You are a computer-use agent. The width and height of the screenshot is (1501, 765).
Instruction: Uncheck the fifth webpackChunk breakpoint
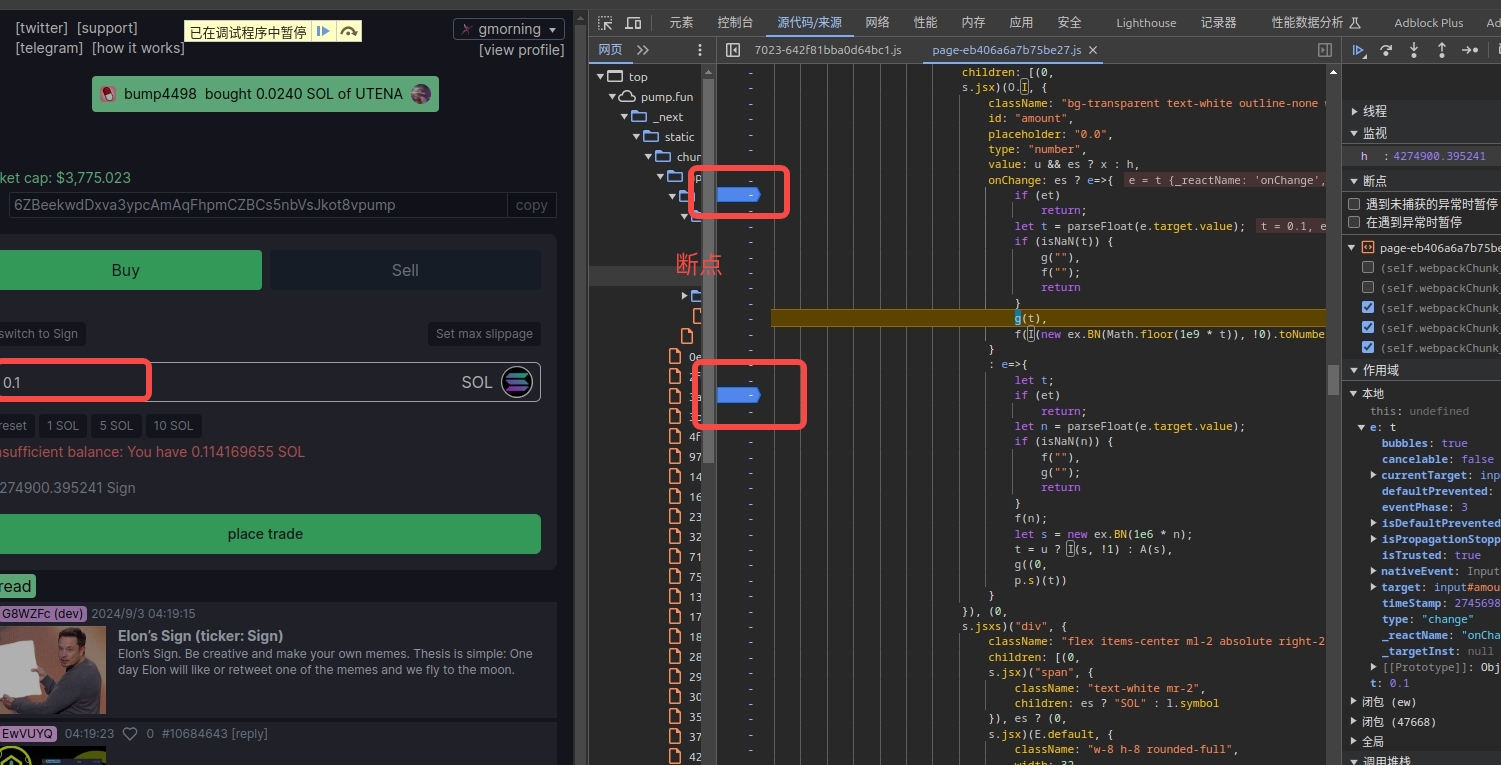click(x=1368, y=348)
